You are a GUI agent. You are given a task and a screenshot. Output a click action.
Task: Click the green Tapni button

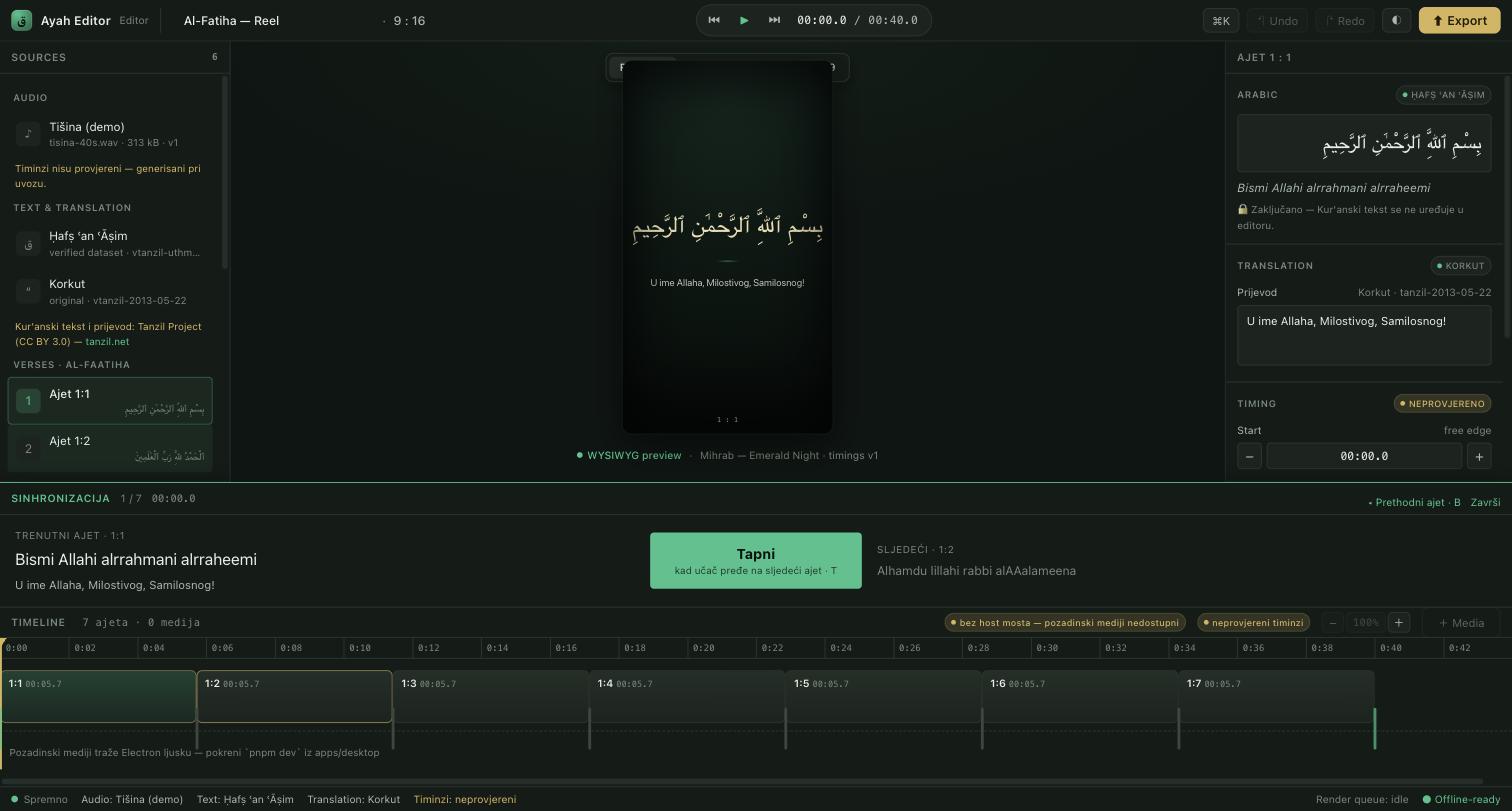[756, 560]
